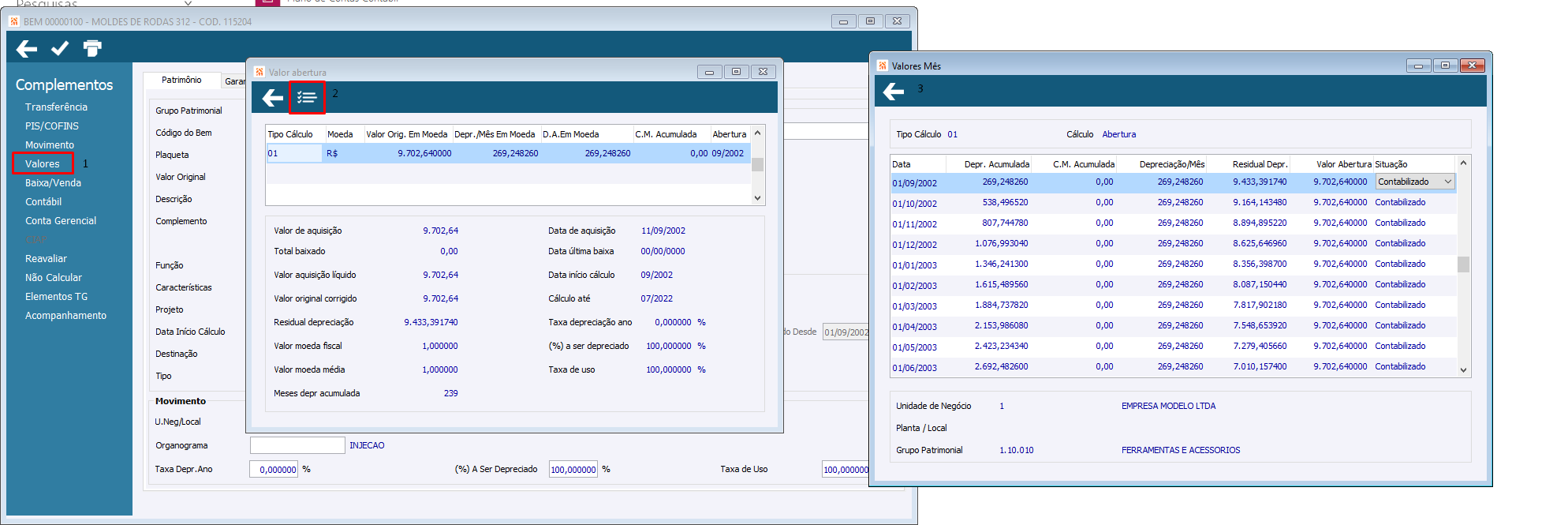
Task: Open Elementos TG in sidebar
Action: click(x=57, y=296)
